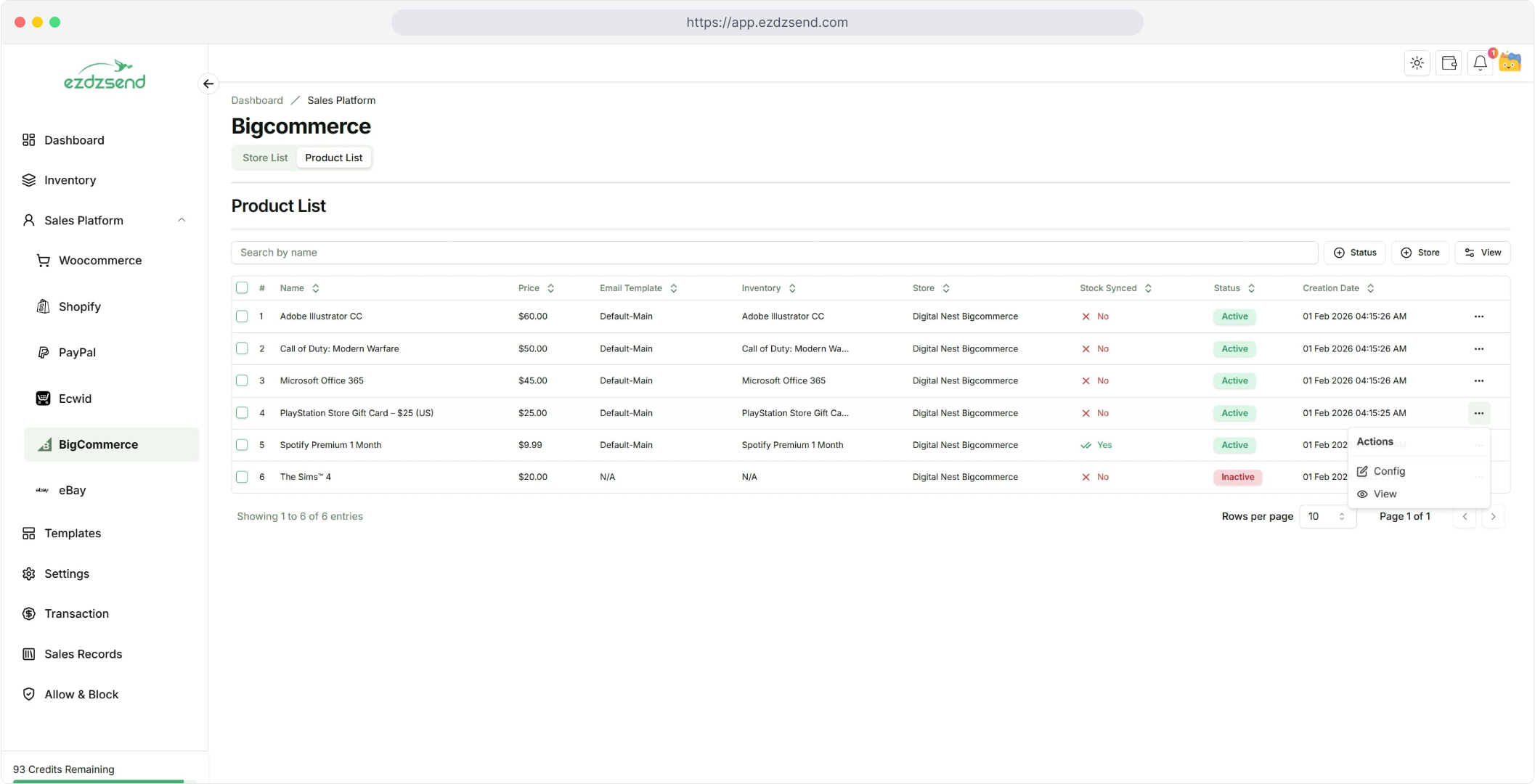Switch to the Store List tab
Image resolution: width=1535 pixels, height=784 pixels.
(x=265, y=158)
